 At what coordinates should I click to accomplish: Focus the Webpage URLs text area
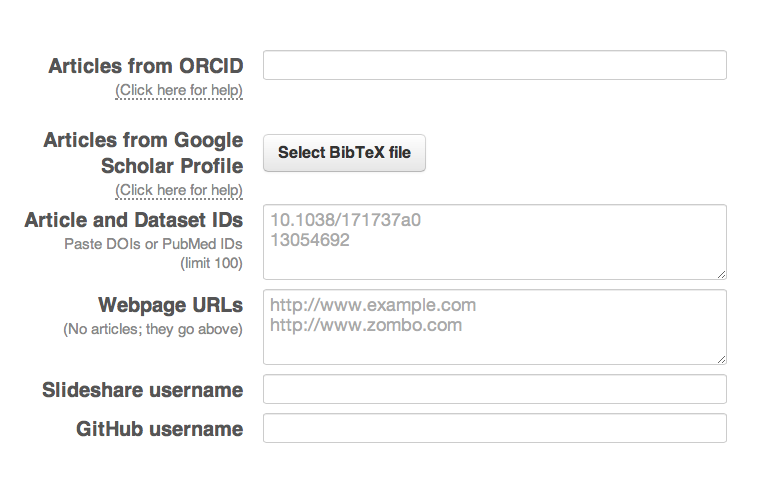pos(494,327)
